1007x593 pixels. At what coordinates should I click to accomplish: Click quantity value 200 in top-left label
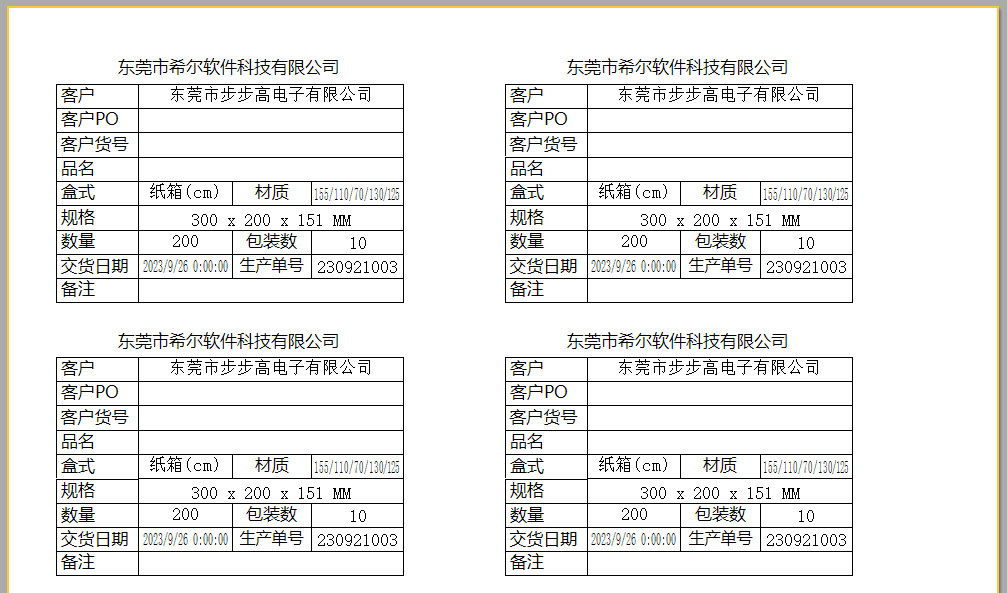click(x=185, y=242)
